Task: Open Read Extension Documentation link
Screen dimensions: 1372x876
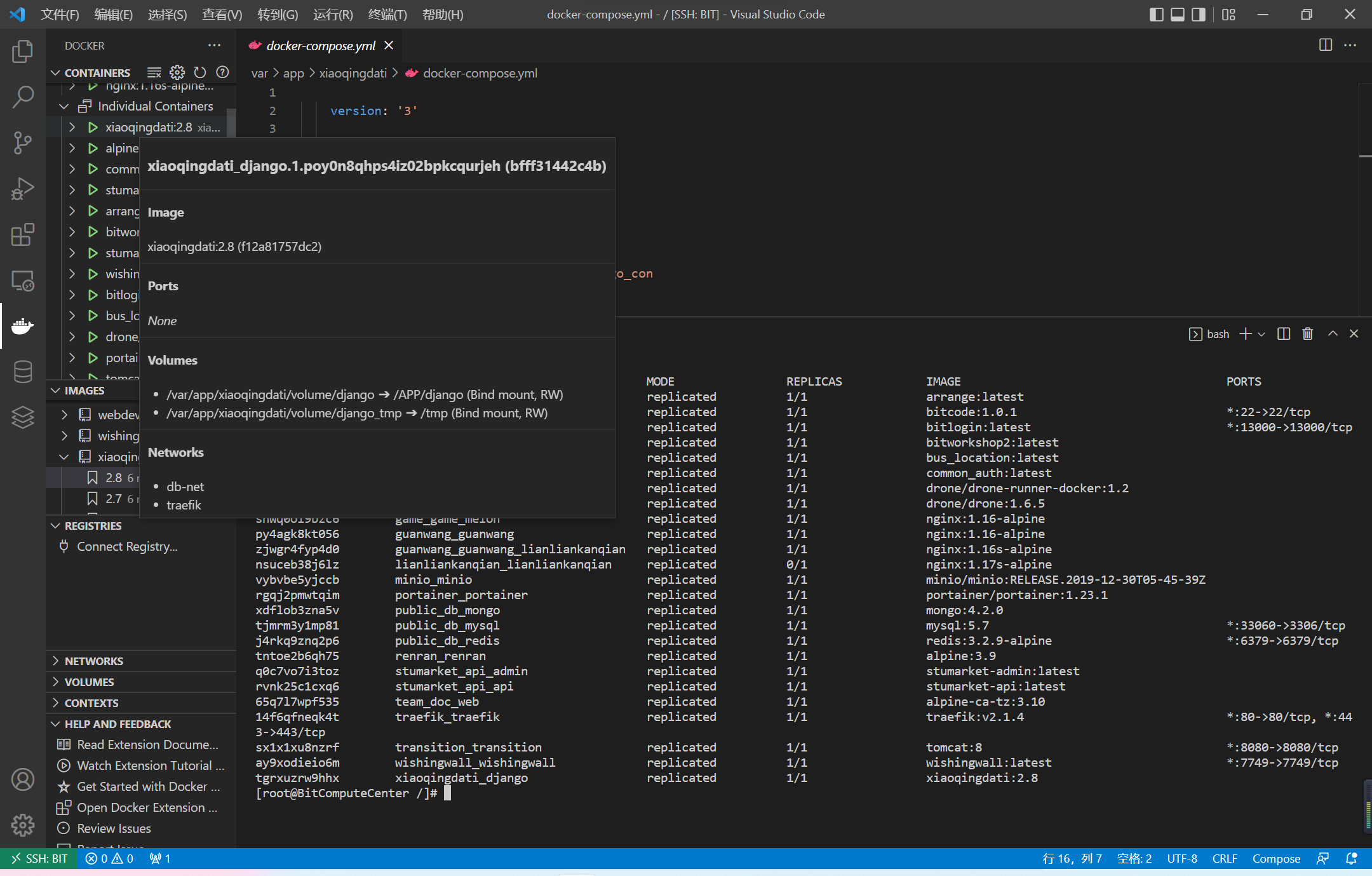Action: (x=147, y=745)
